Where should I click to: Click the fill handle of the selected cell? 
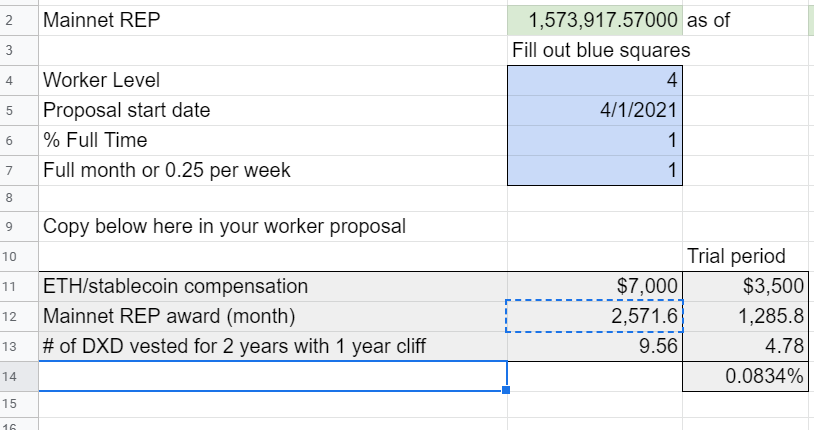(x=506, y=390)
